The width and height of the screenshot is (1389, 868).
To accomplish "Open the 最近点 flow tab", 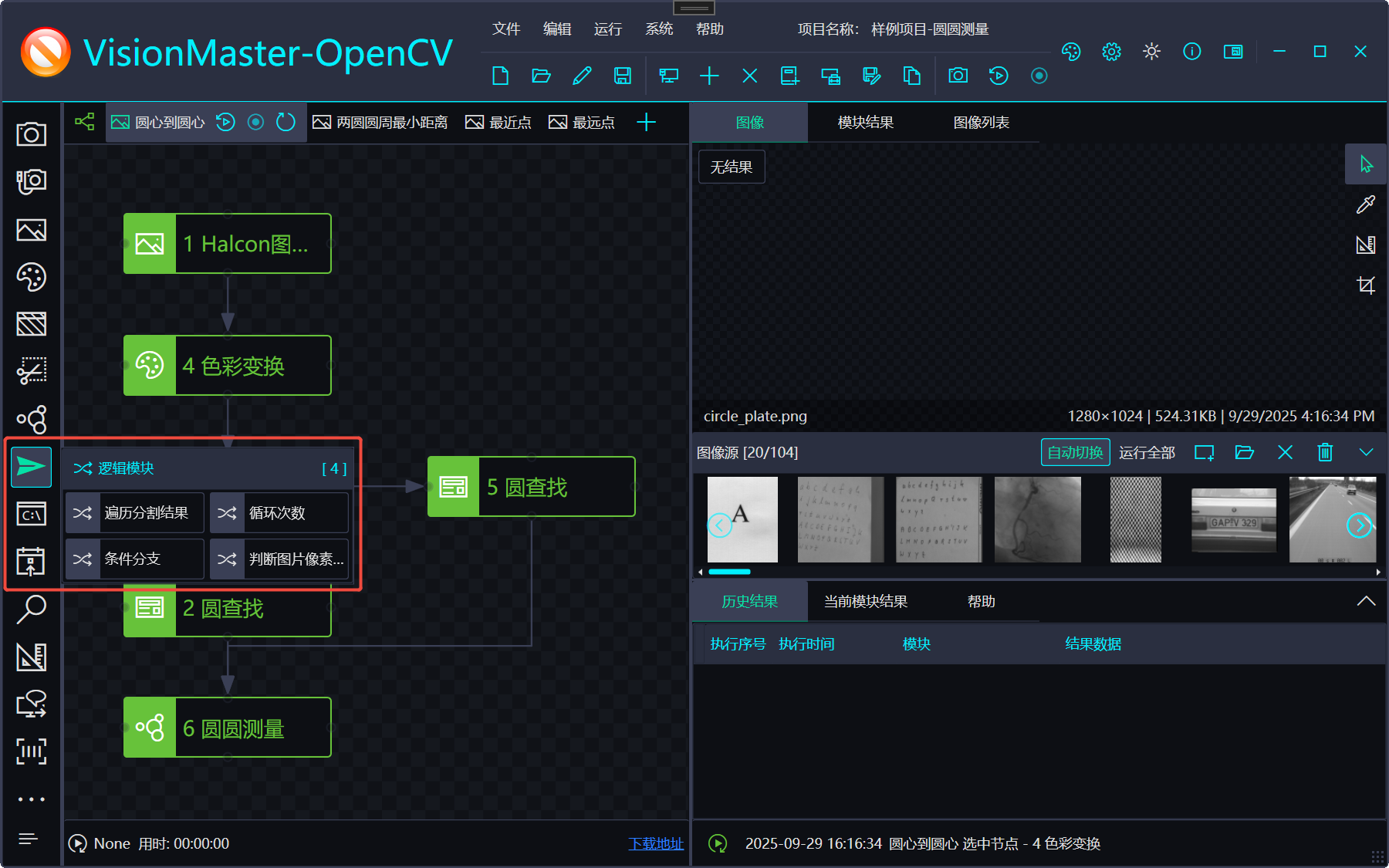I will [x=498, y=123].
